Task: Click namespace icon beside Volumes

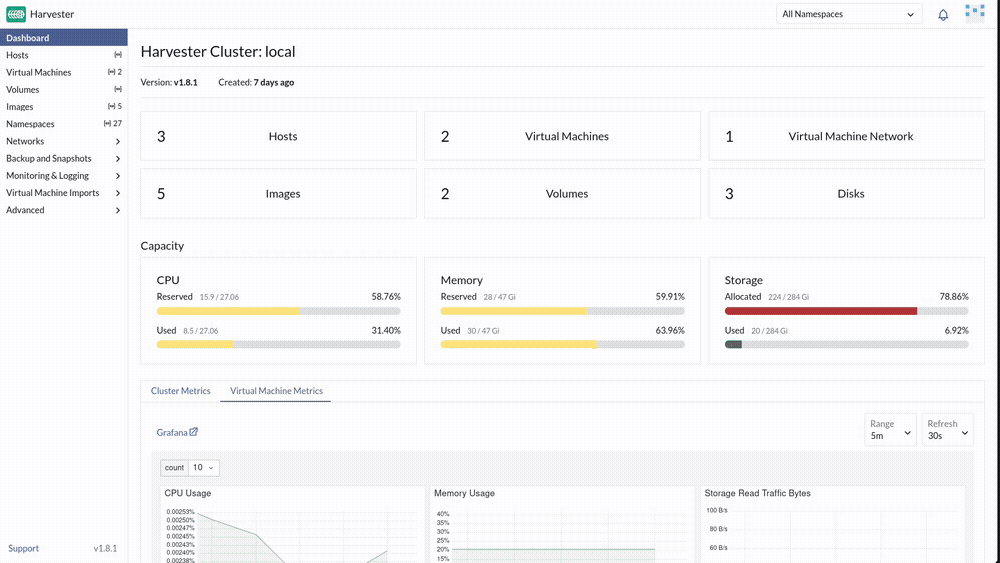Action: point(118,89)
